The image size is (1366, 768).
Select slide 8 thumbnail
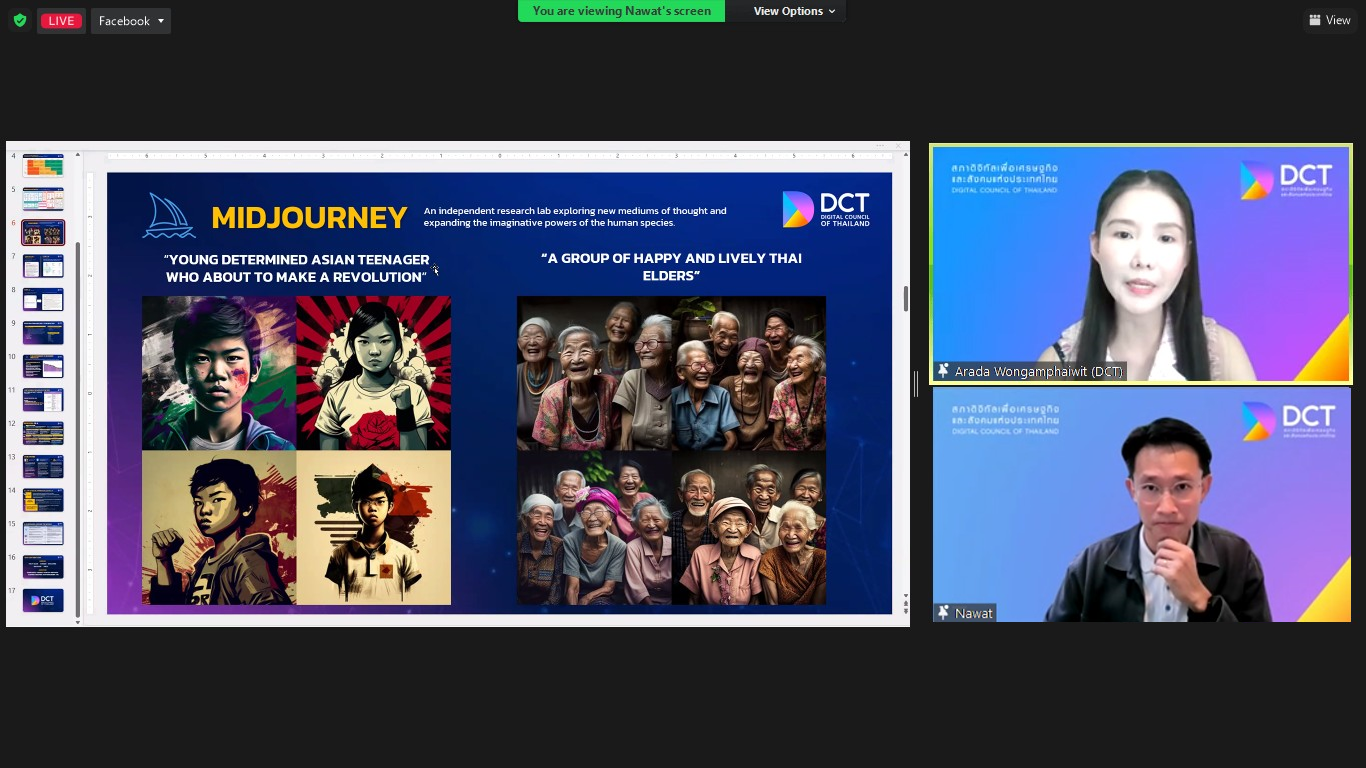[x=43, y=299]
